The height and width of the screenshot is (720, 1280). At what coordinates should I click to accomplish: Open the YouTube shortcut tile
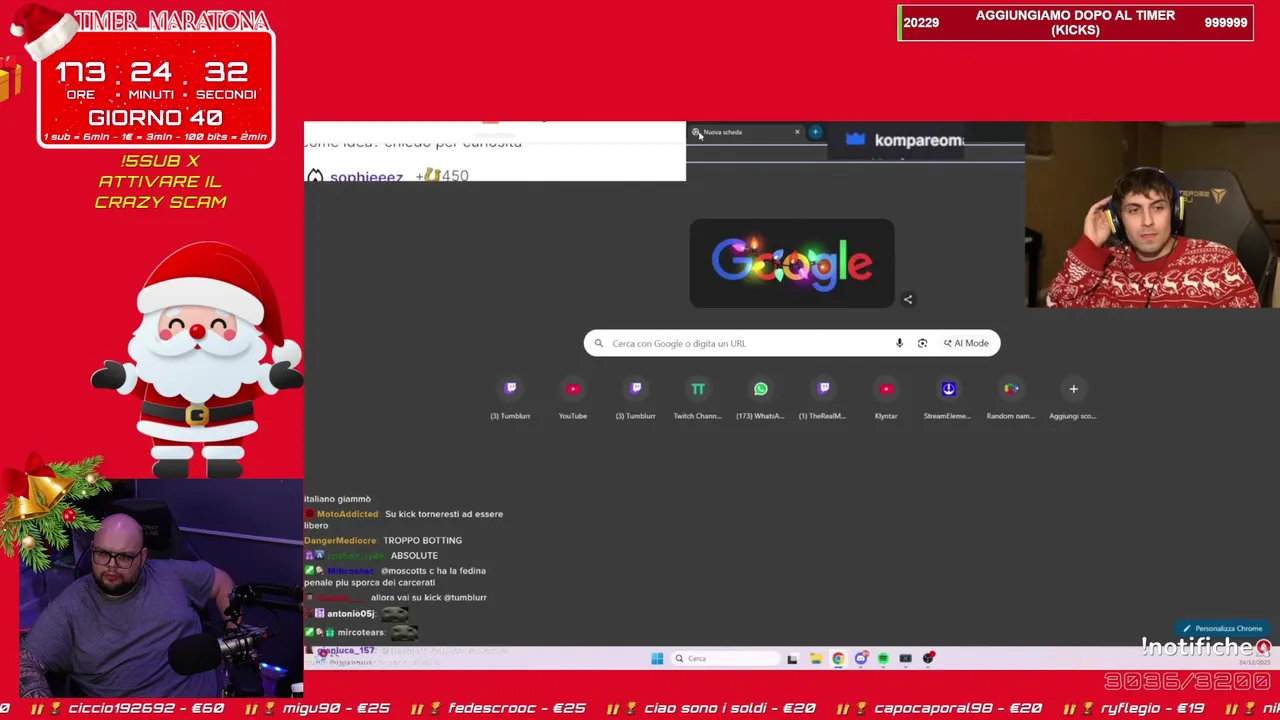pyautogui.click(x=573, y=397)
